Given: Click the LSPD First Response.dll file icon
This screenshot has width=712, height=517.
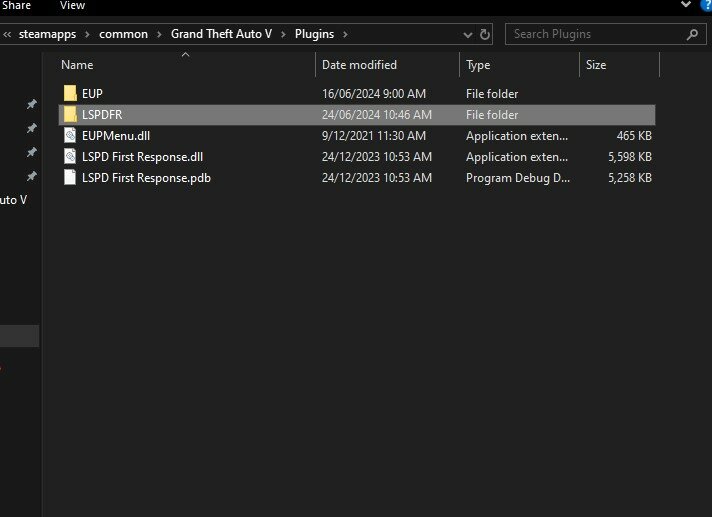Looking at the screenshot, I should pyautogui.click(x=69, y=157).
